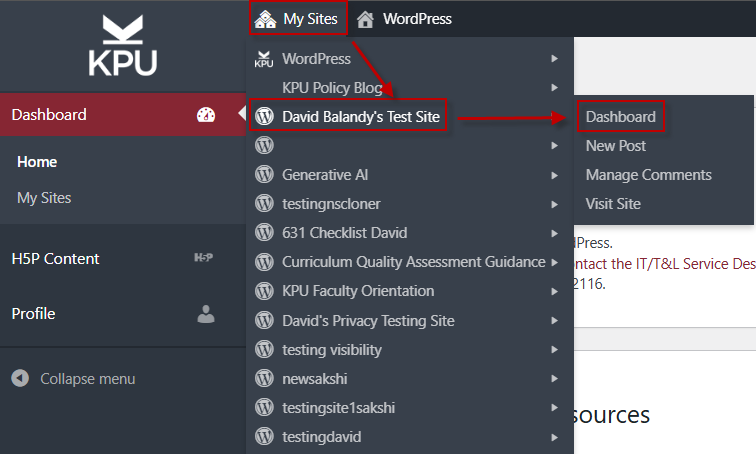756x454 pixels.
Task: Select the testingnscloner site
Action: tap(331, 204)
